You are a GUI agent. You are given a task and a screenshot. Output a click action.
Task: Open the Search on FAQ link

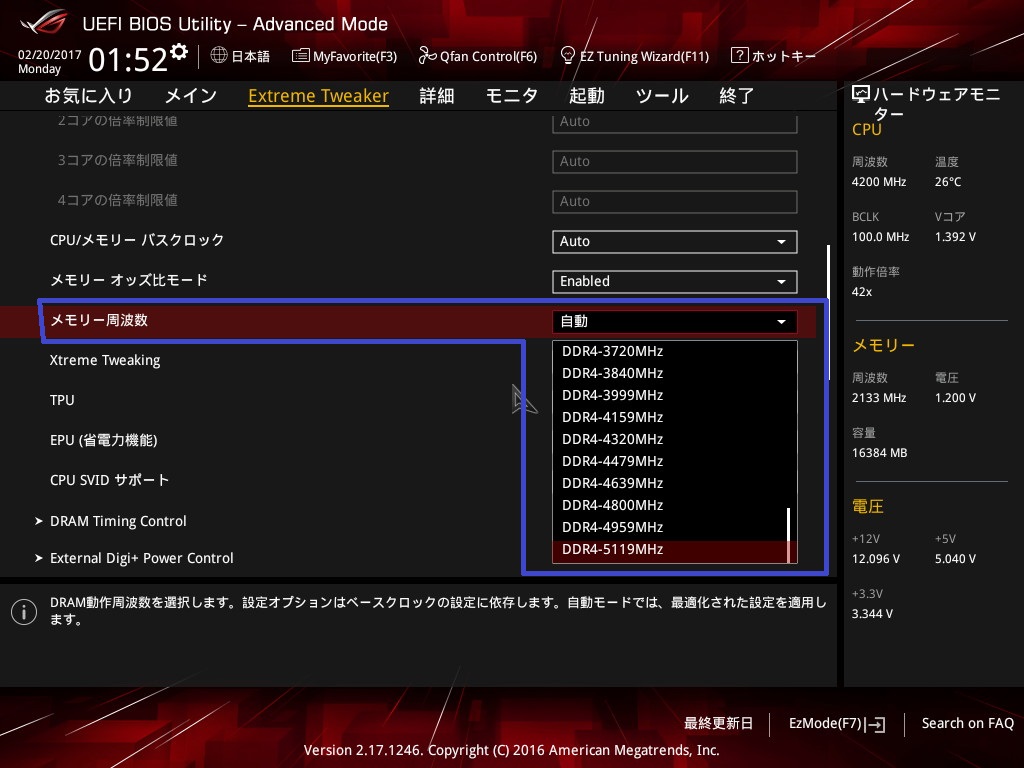[x=968, y=724]
